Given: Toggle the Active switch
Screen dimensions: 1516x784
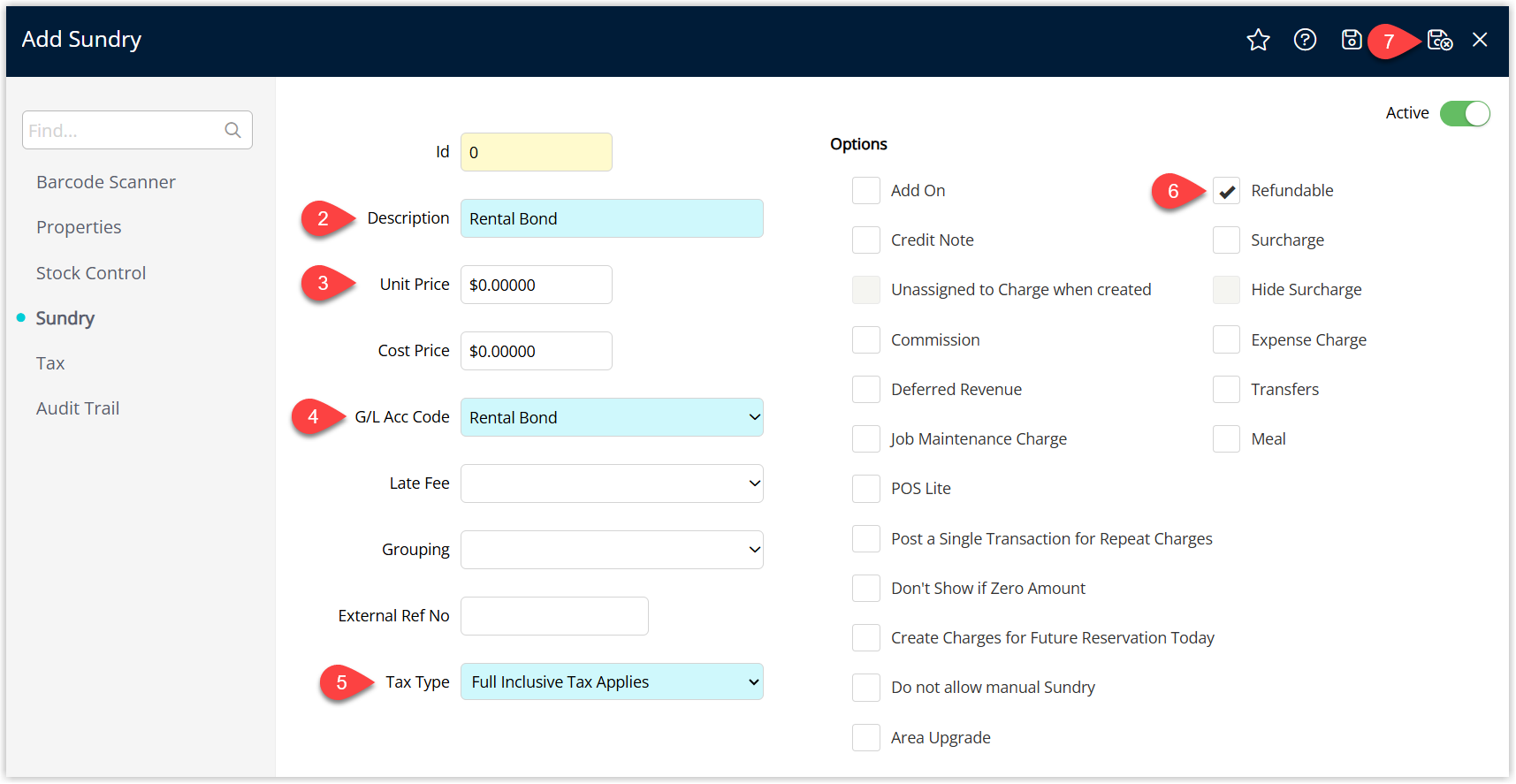Looking at the screenshot, I should (1465, 113).
